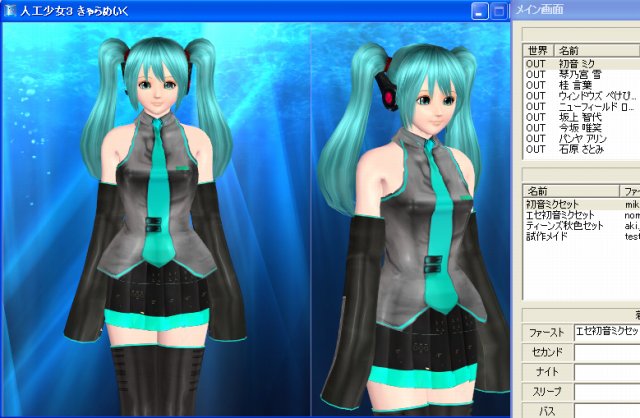Viewport: 640px width, 418px height.
Task: Select the 琴乃宮 雪 character row
Action: [582, 75]
